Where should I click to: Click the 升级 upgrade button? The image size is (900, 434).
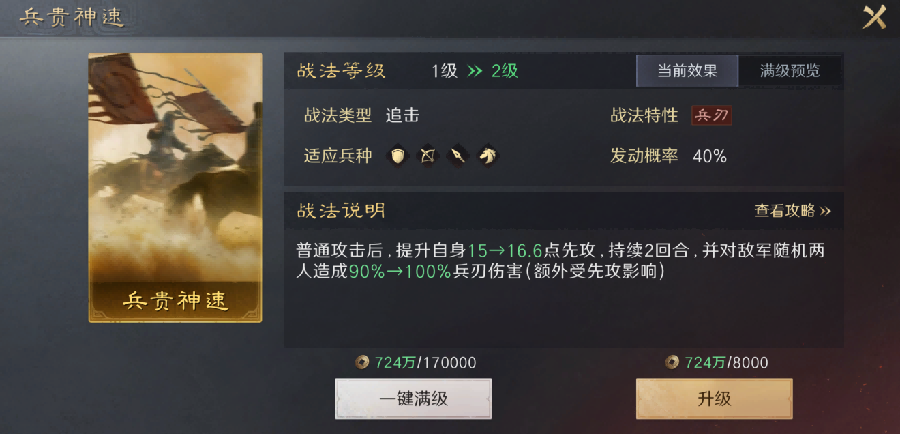click(x=714, y=398)
